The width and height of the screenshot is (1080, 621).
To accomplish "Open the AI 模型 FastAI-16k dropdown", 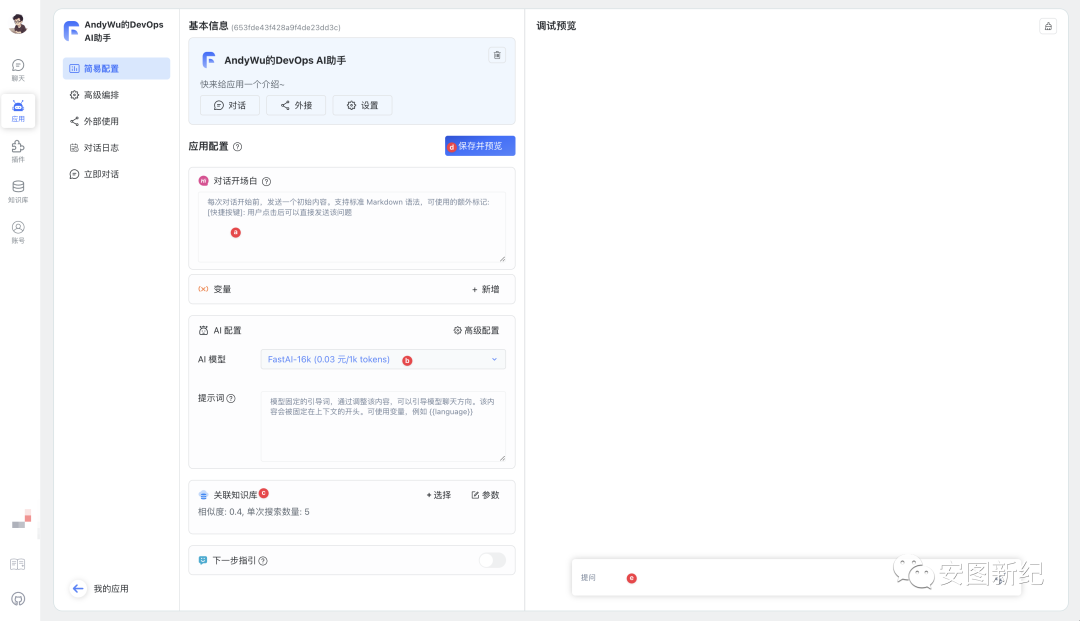I will pos(383,359).
